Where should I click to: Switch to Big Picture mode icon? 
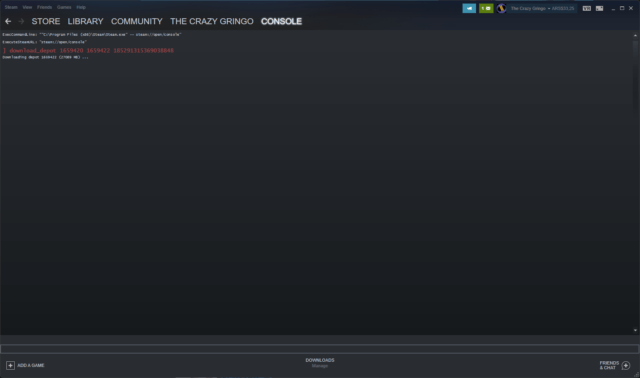tap(599, 8)
